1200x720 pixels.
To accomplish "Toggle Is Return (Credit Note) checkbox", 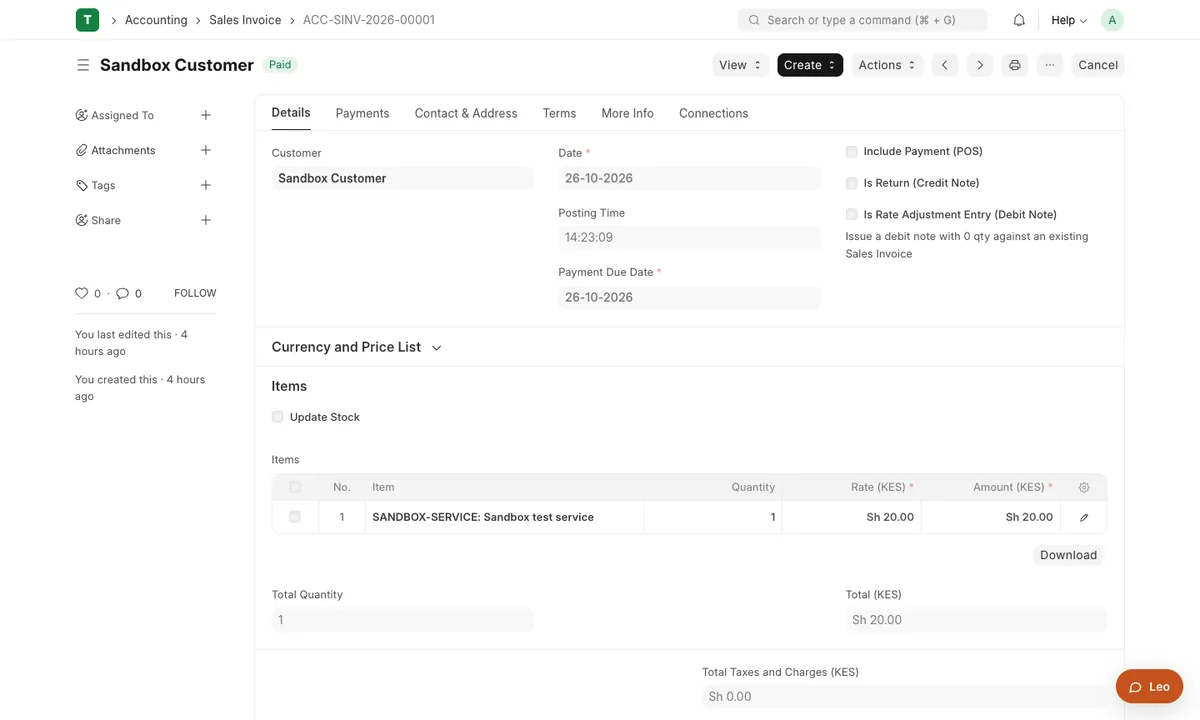I will [x=852, y=183].
